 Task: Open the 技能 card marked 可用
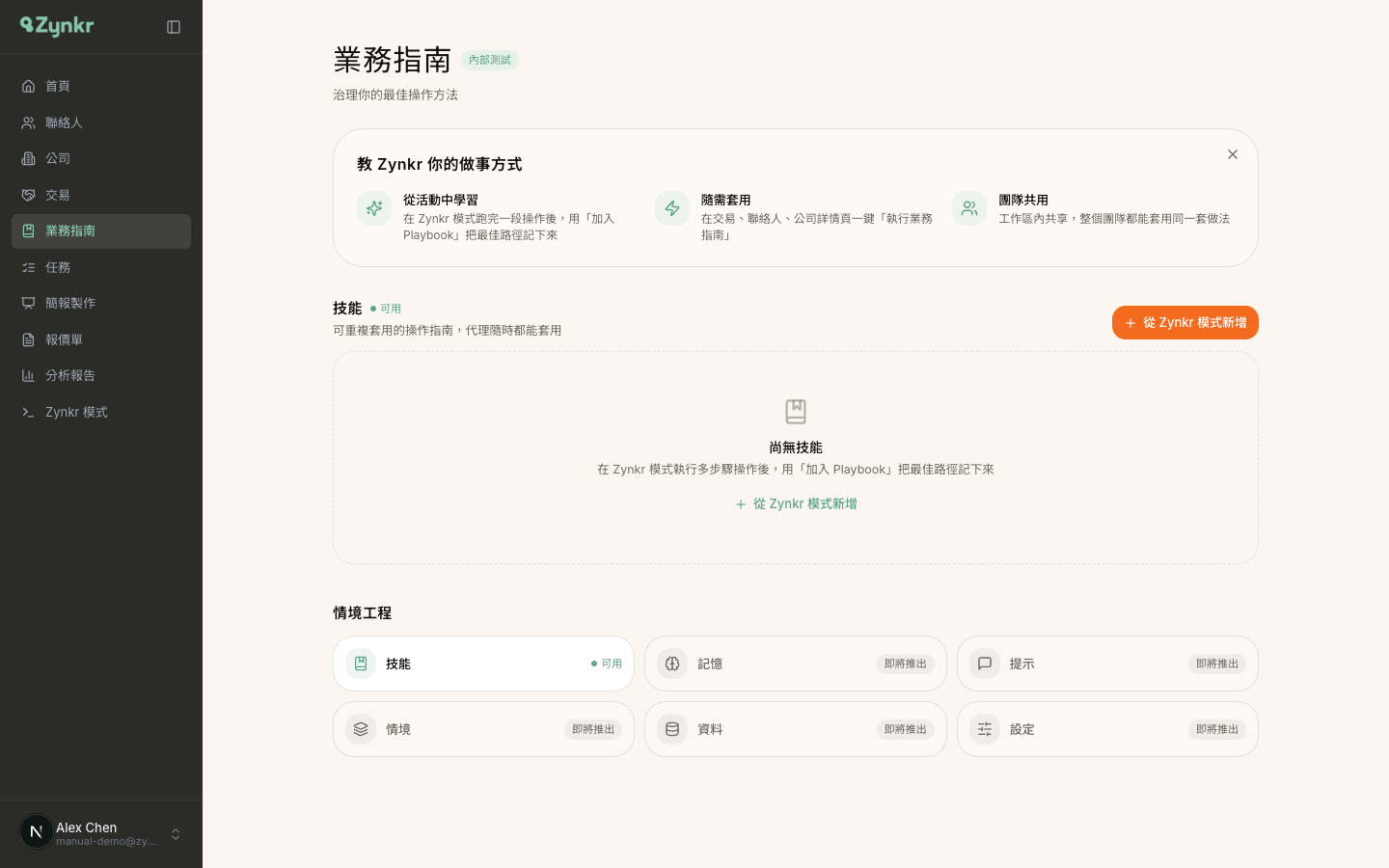point(484,664)
